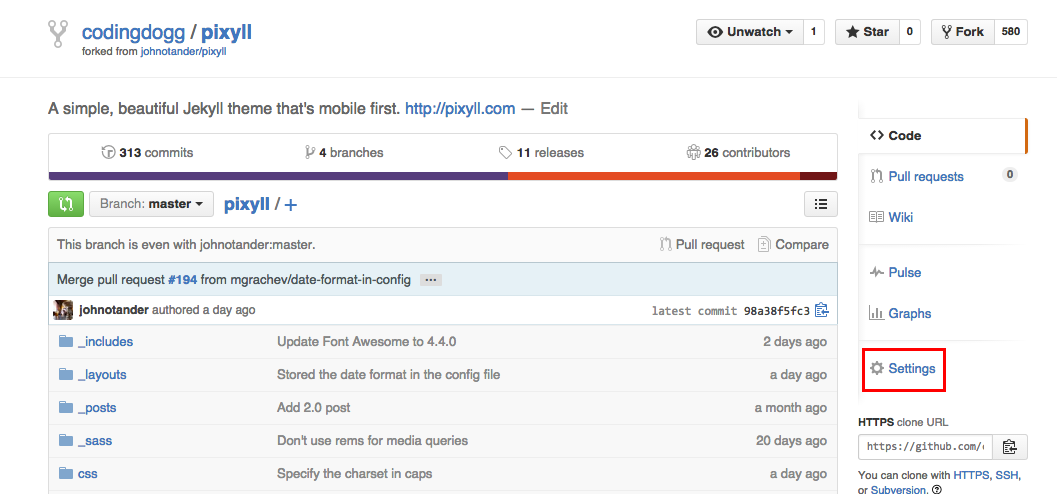
Task: Click the star count 0
Action: [910, 32]
